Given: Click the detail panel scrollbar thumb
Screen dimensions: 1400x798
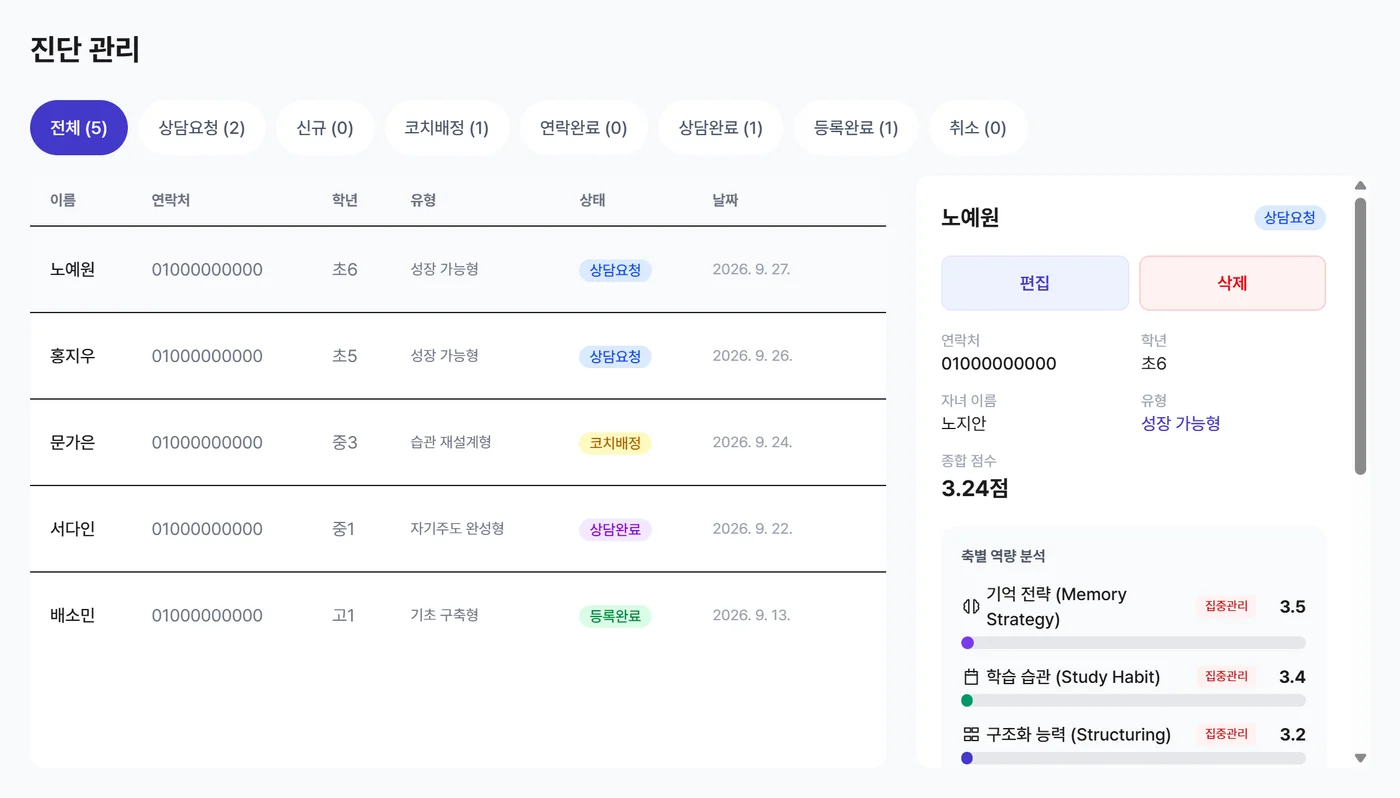Looking at the screenshot, I should [x=1360, y=336].
